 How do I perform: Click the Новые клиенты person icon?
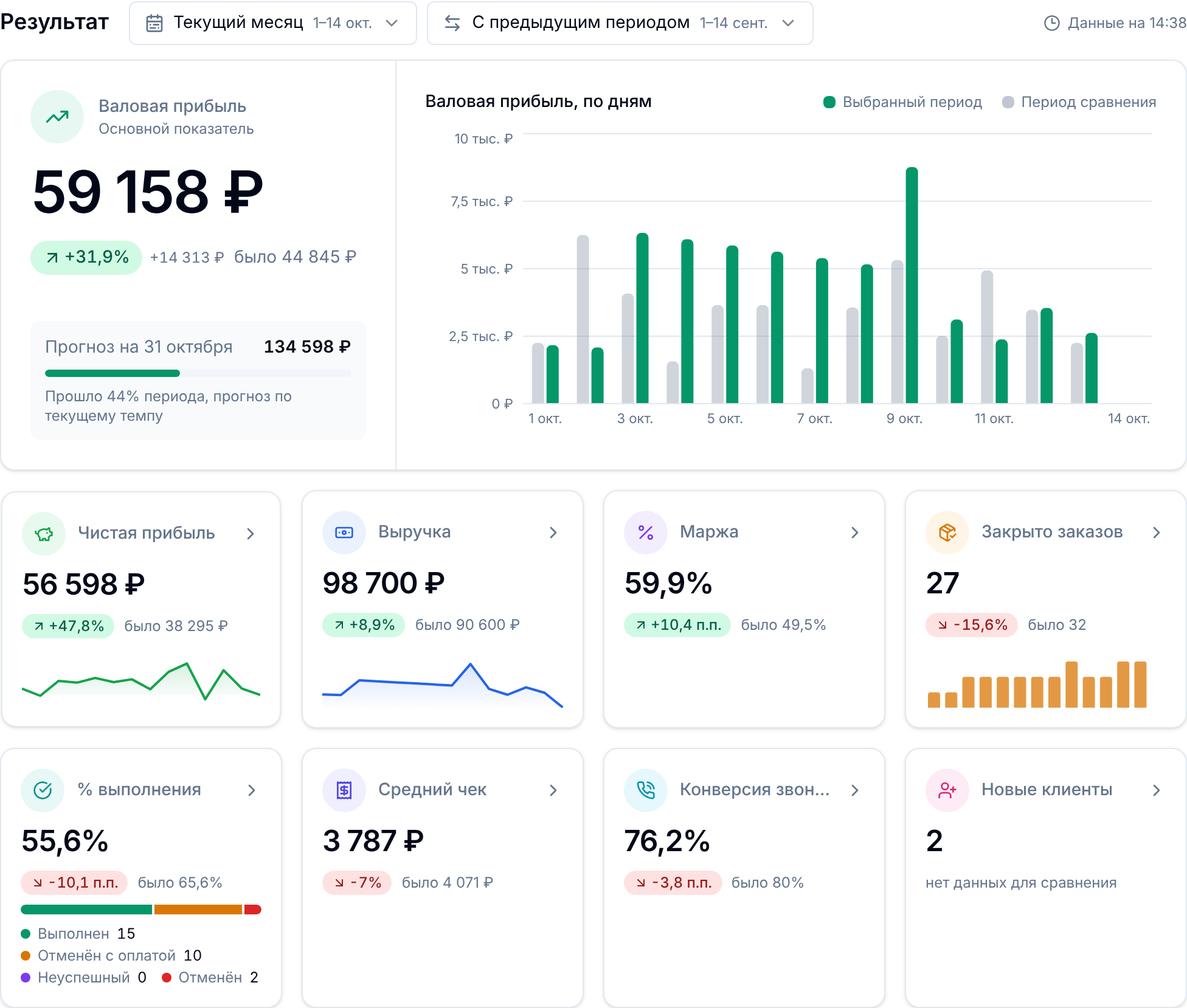(x=947, y=790)
